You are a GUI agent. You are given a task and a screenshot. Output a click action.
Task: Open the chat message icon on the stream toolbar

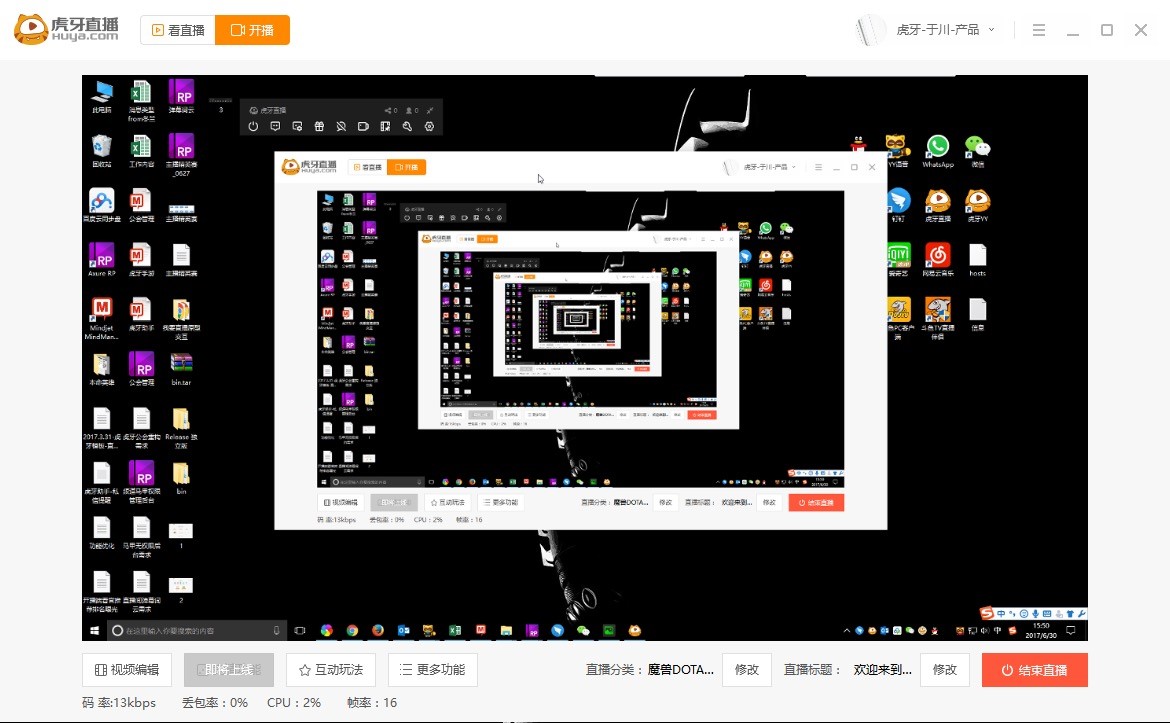tap(275, 126)
